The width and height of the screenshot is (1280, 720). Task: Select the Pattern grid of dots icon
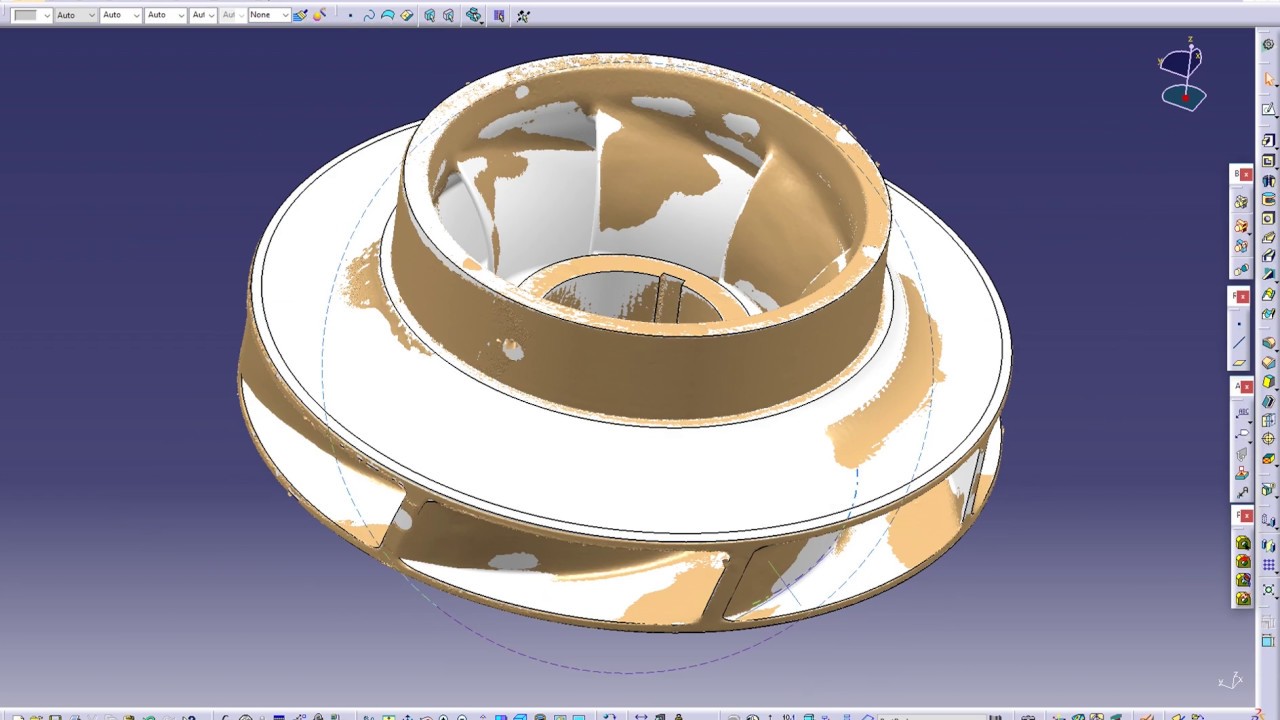pos(1267,563)
